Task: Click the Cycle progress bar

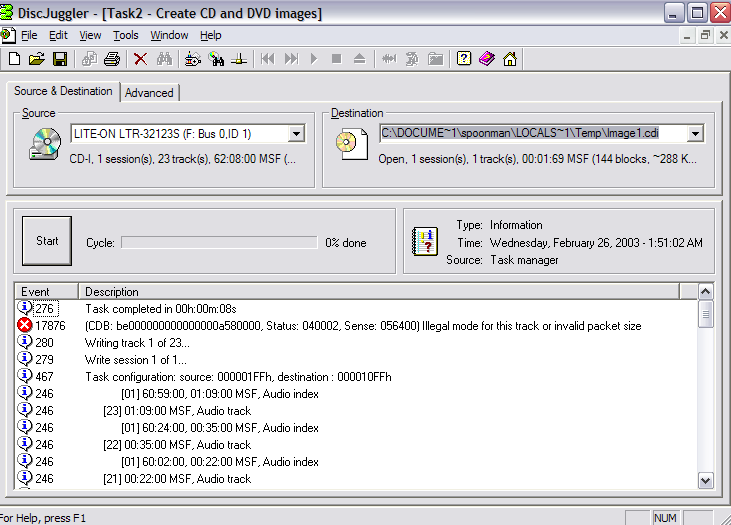Action: (219, 242)
